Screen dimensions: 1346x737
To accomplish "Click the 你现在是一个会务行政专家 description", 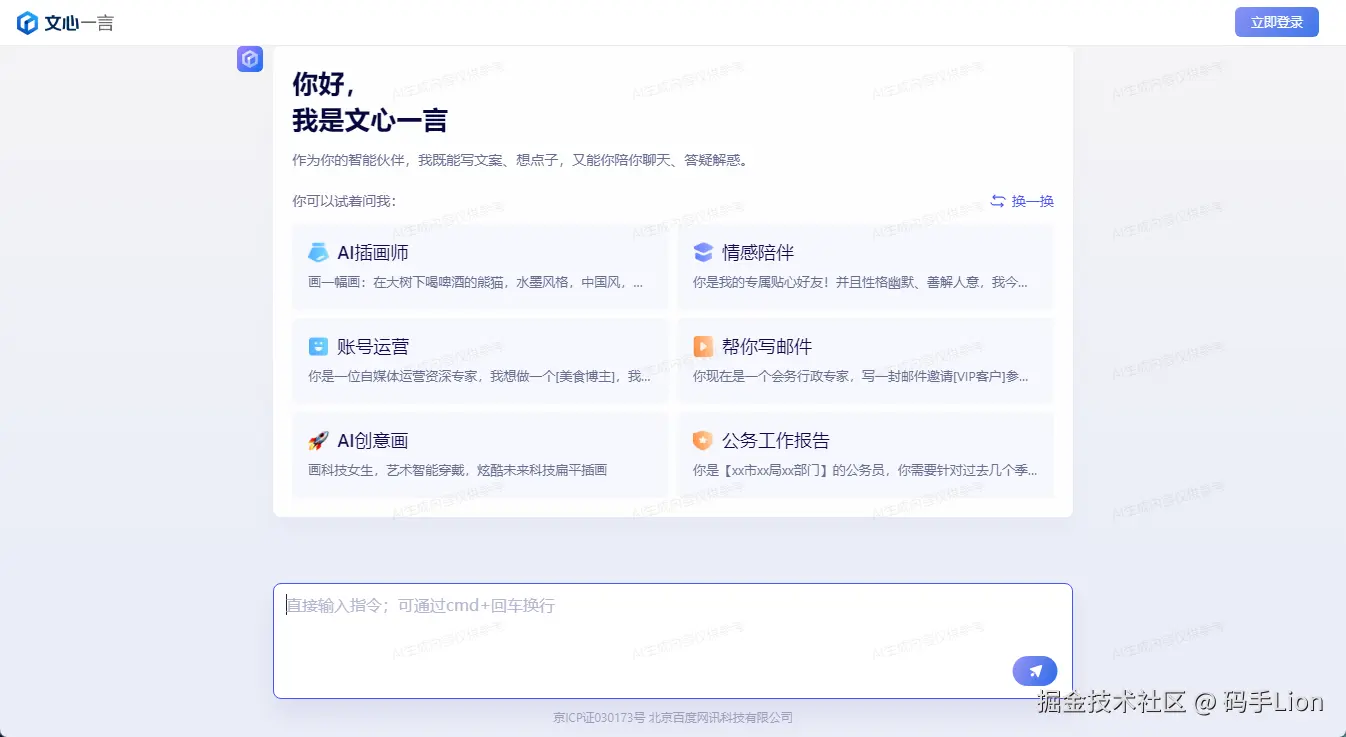I will (861, 376).
